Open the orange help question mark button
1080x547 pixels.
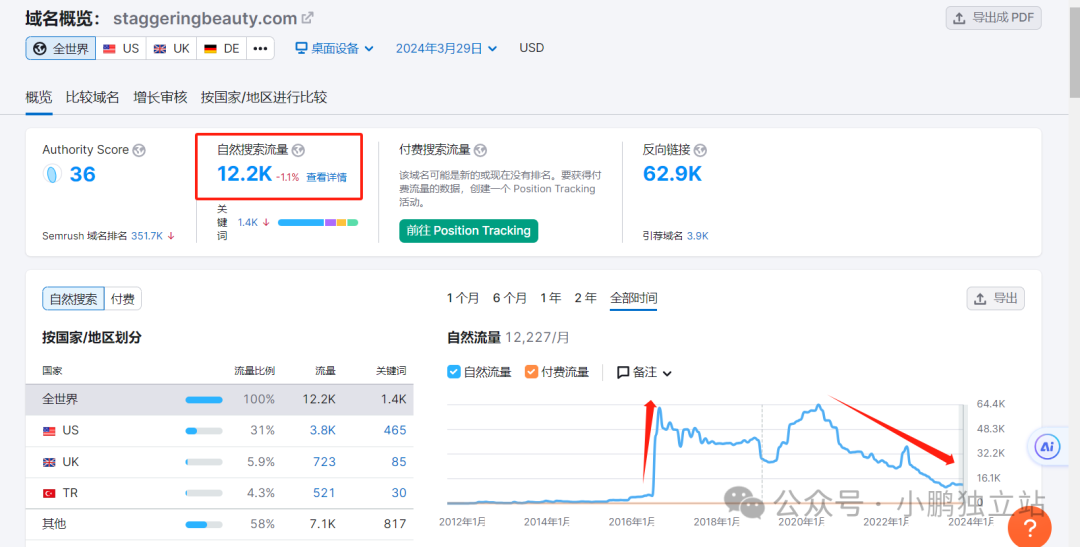pyautogui.click(x=1030, y=528)
